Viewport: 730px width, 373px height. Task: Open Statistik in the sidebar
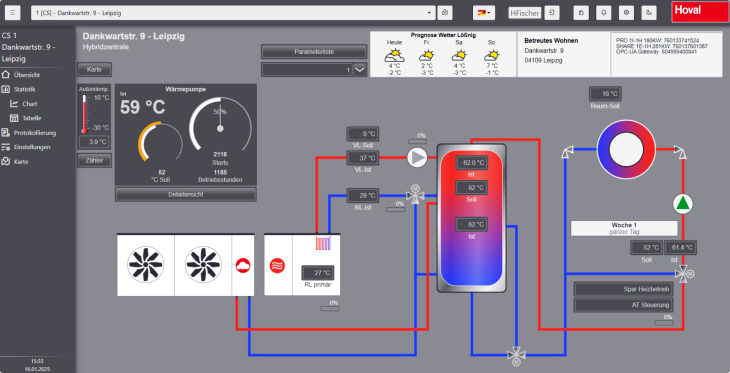click(x=25, y=89)
